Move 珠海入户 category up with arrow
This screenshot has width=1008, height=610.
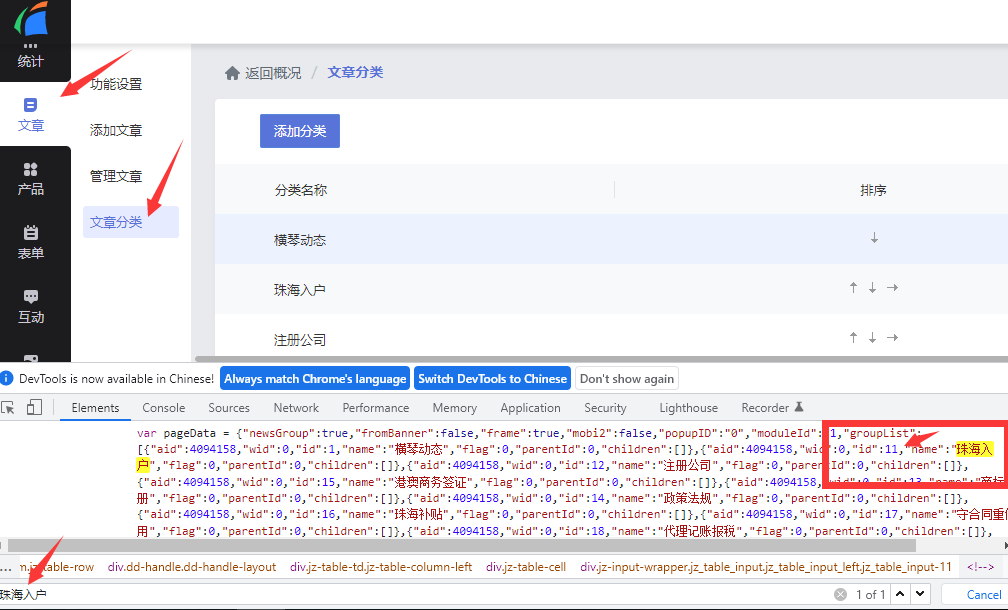point(853,288)
